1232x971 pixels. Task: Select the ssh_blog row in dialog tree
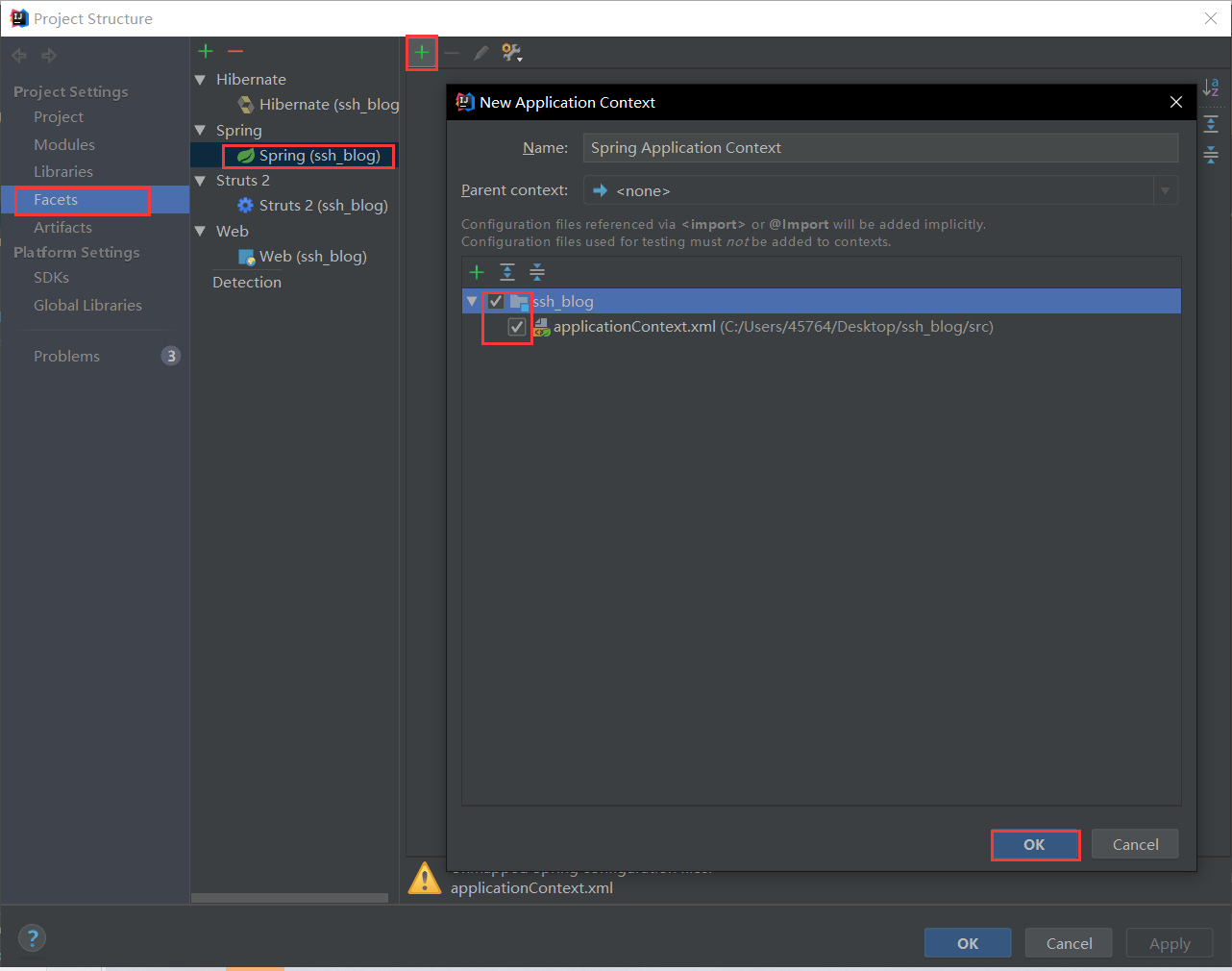pos(822,302)
